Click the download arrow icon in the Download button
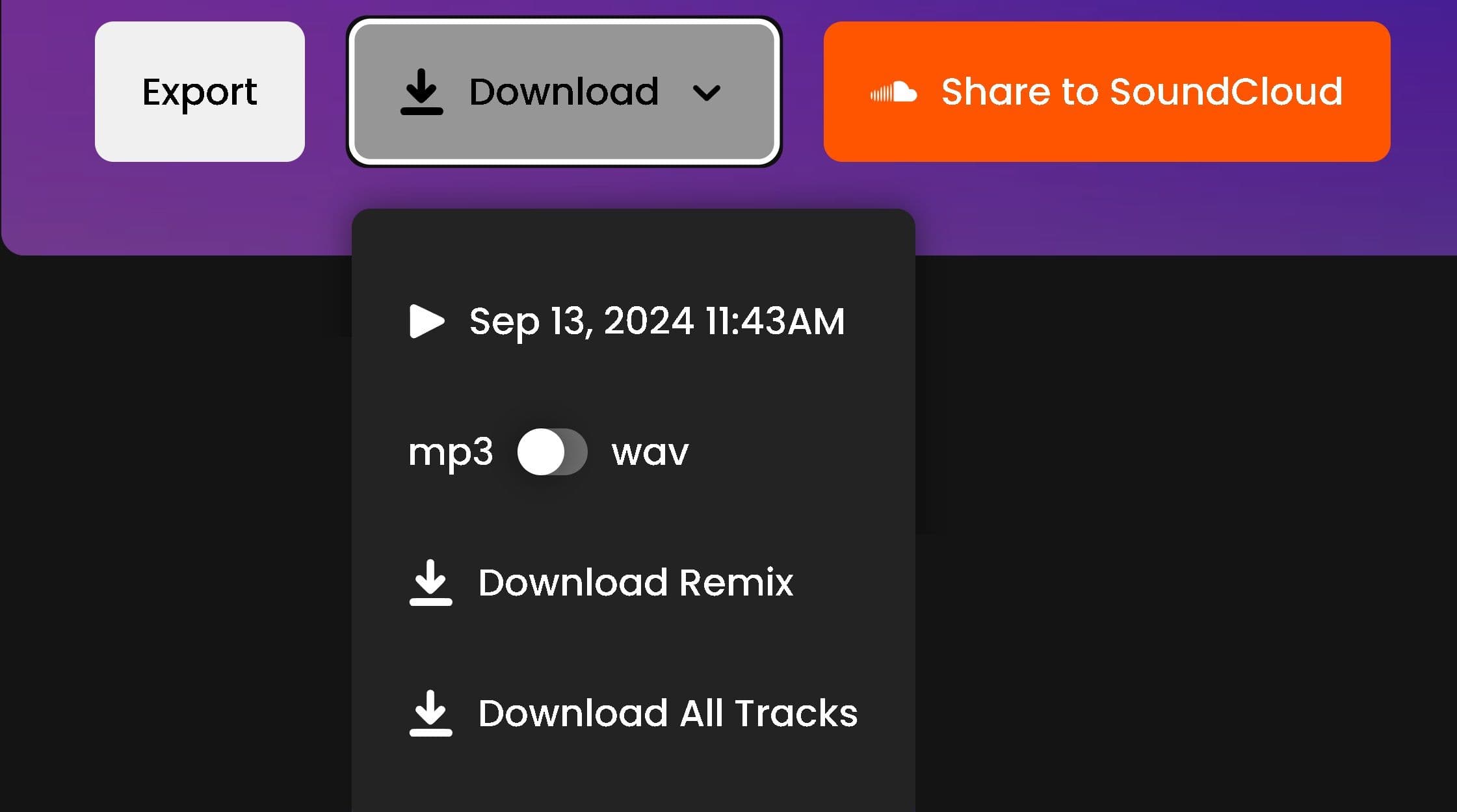This screenshot has height=812, width=1457. [x=421, y=92]
